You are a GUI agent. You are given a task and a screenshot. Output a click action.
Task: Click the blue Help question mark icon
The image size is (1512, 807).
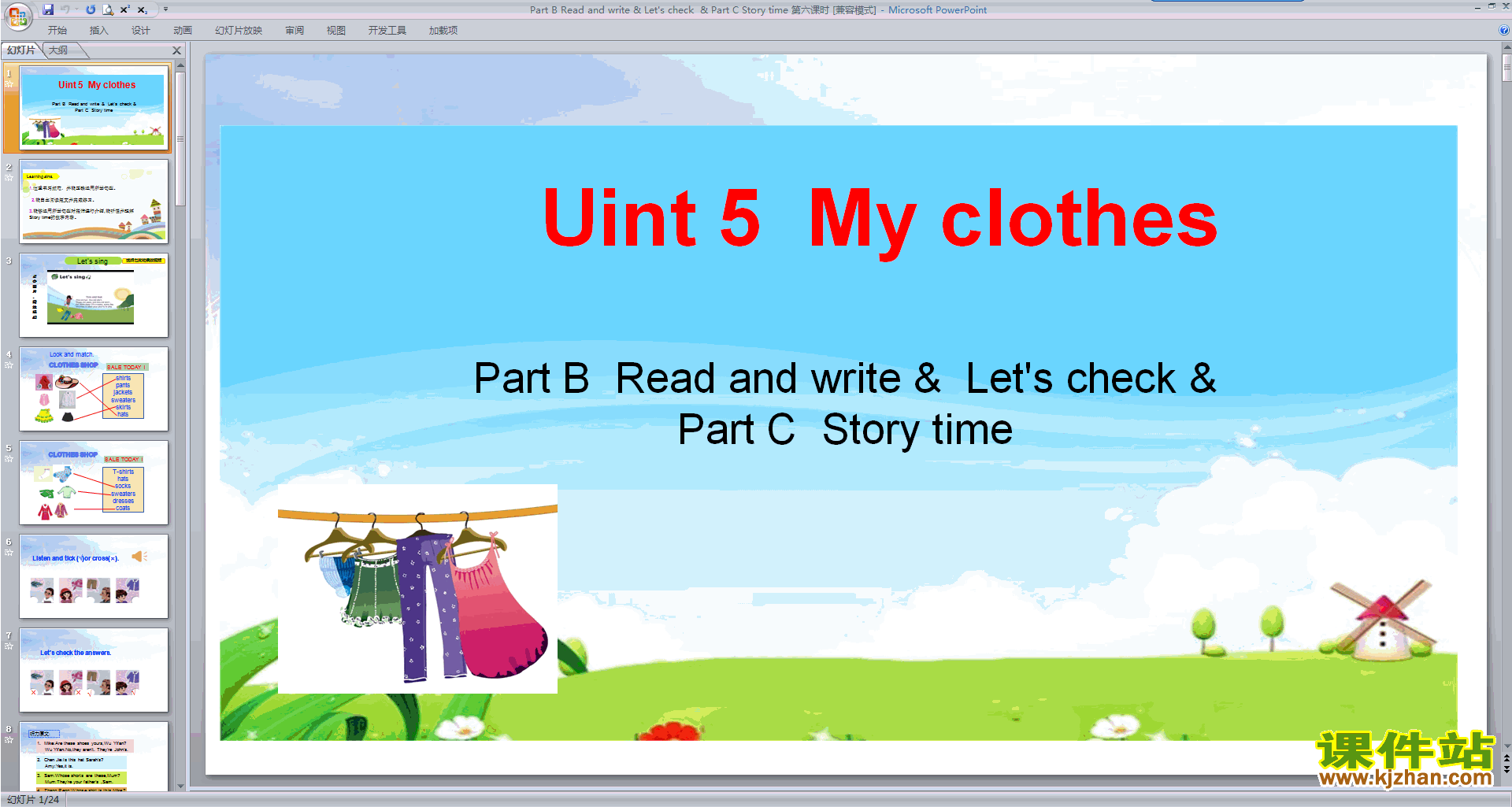pyautogui.click(x=1504, y=31)
